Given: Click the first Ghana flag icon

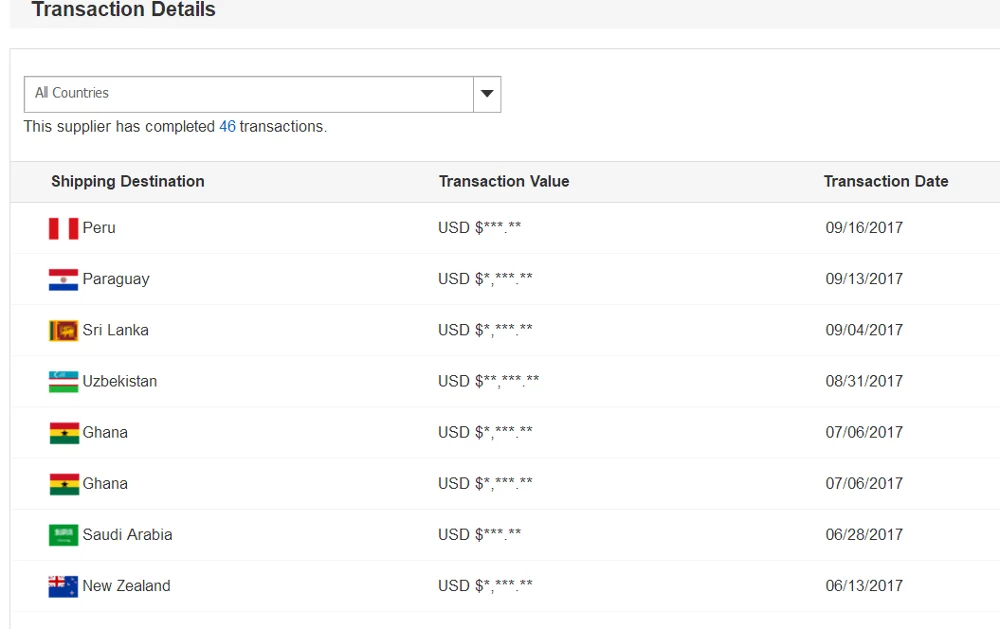Looking at the screenshot, I should (62, 432).
